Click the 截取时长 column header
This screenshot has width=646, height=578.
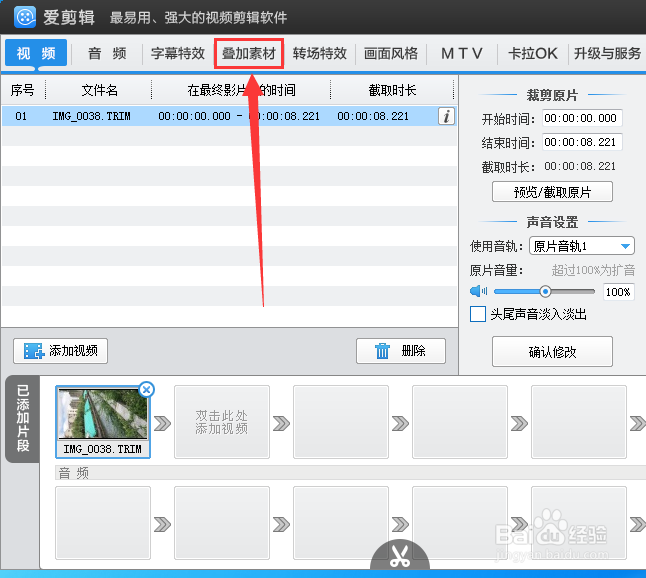pos(392,90)
